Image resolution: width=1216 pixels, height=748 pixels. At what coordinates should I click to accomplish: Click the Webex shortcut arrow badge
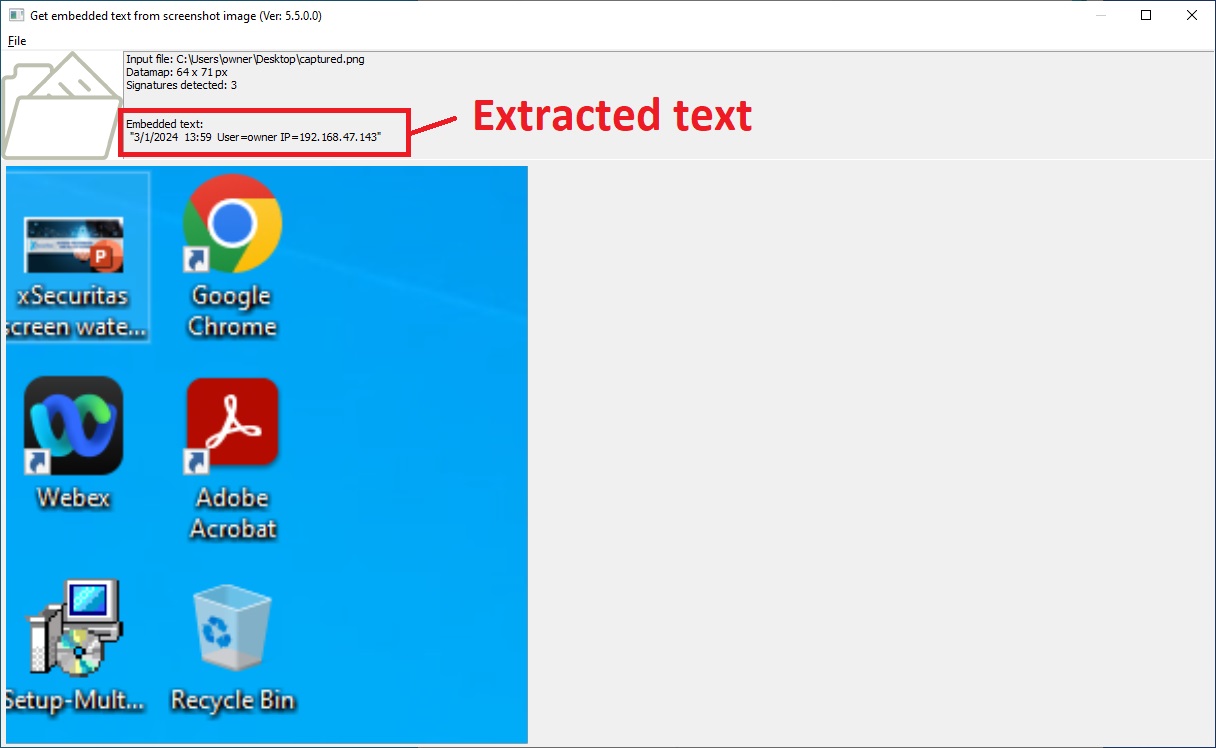[x=36, y=463]
